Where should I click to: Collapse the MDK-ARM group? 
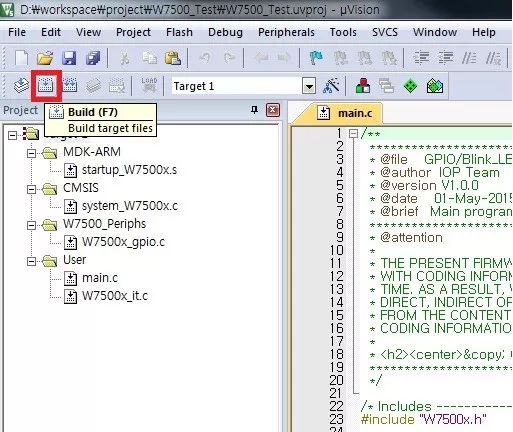coord(31,153)
